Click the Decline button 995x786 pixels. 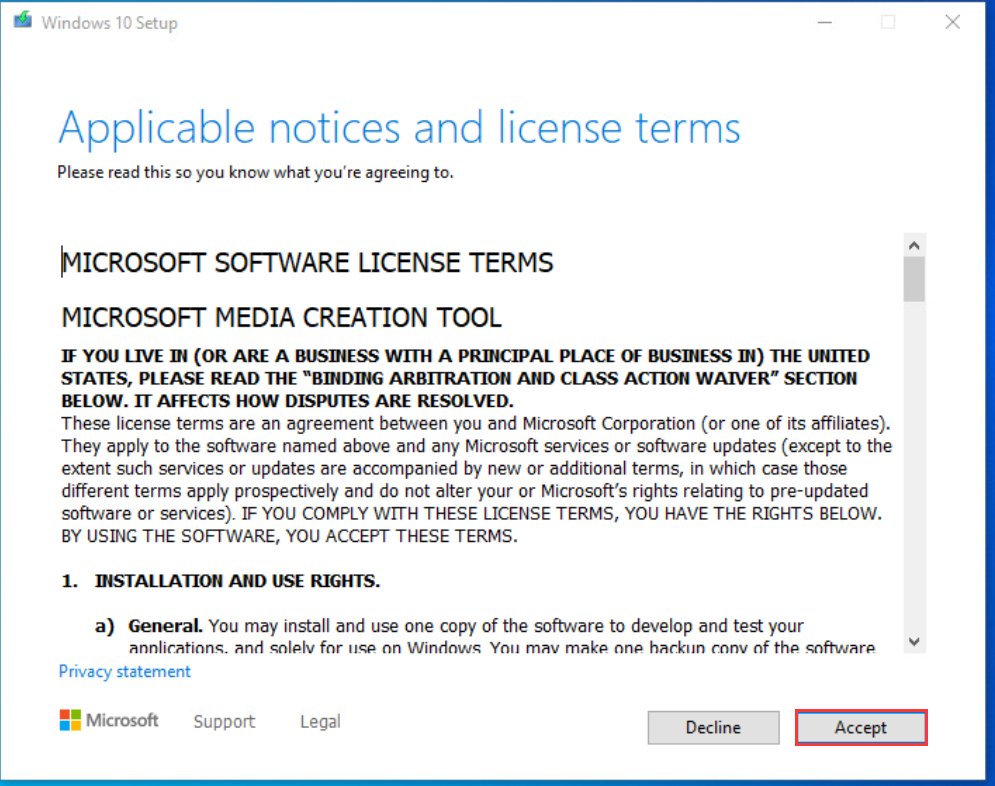point(713,727)
